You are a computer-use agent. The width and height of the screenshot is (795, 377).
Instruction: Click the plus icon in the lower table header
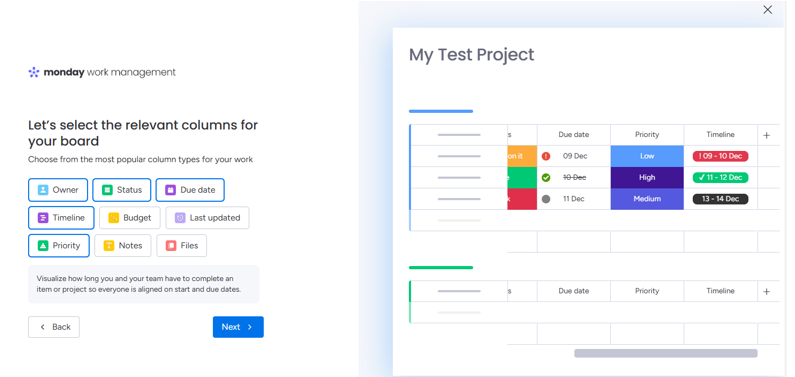point(767,291)
